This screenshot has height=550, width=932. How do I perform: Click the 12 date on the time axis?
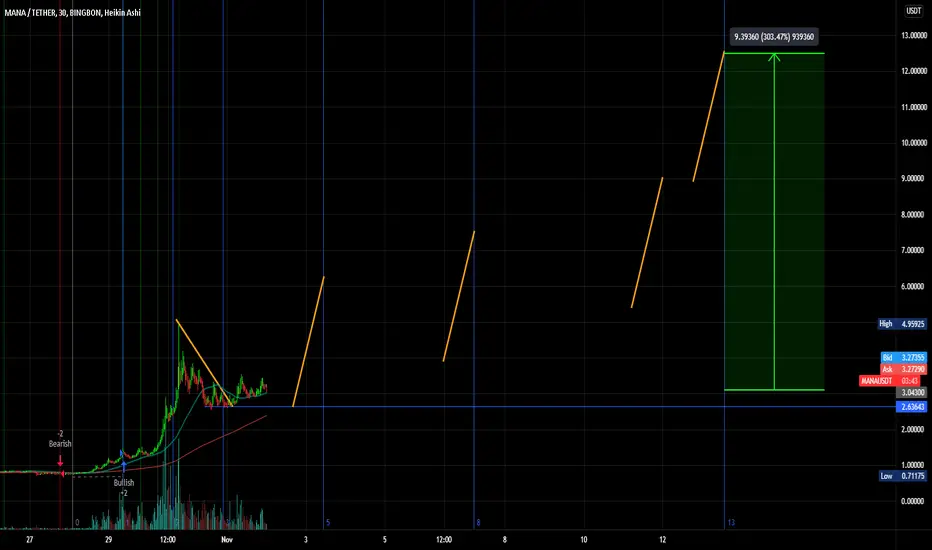point(662,540)
